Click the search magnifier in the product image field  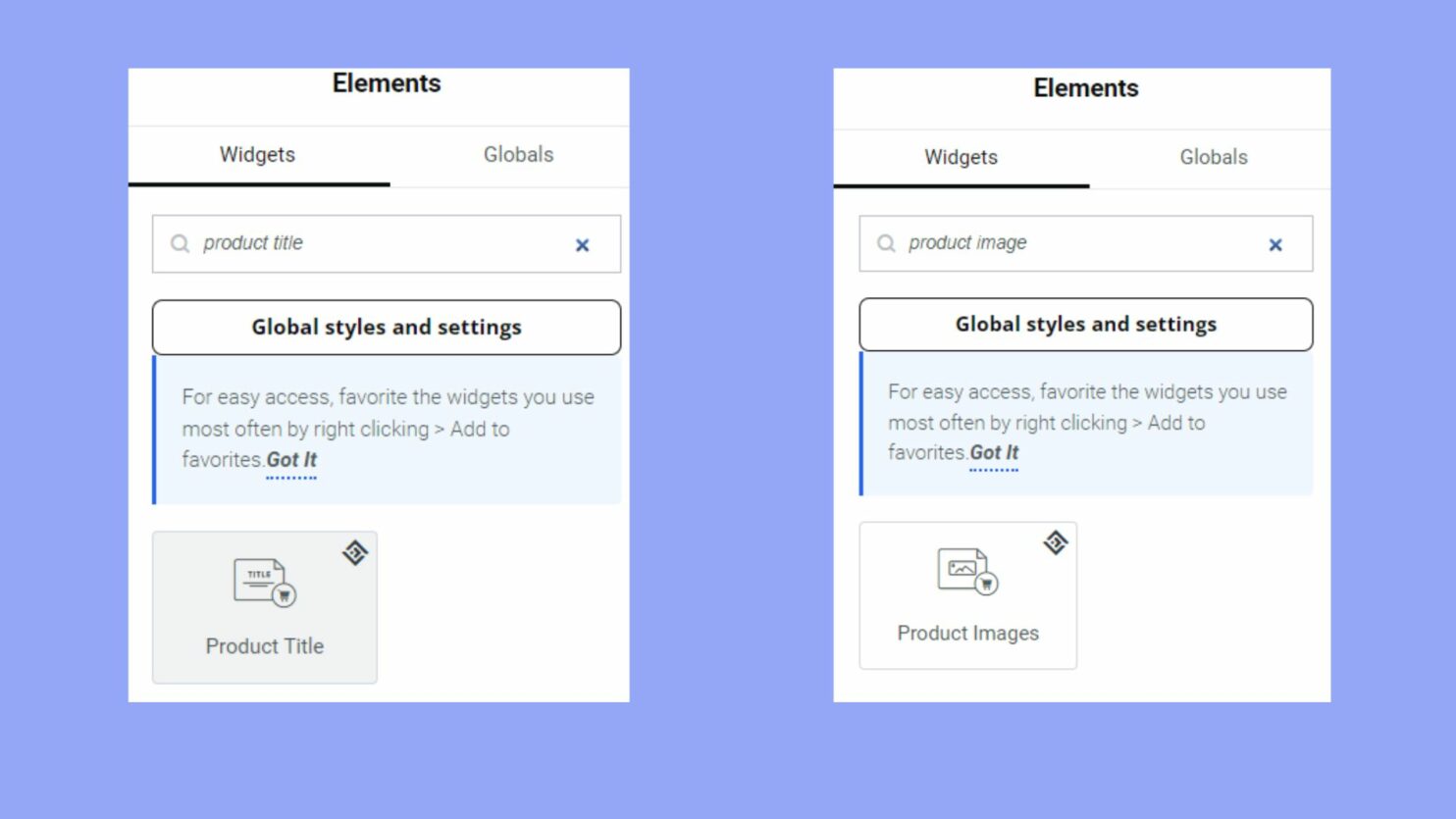886,242
